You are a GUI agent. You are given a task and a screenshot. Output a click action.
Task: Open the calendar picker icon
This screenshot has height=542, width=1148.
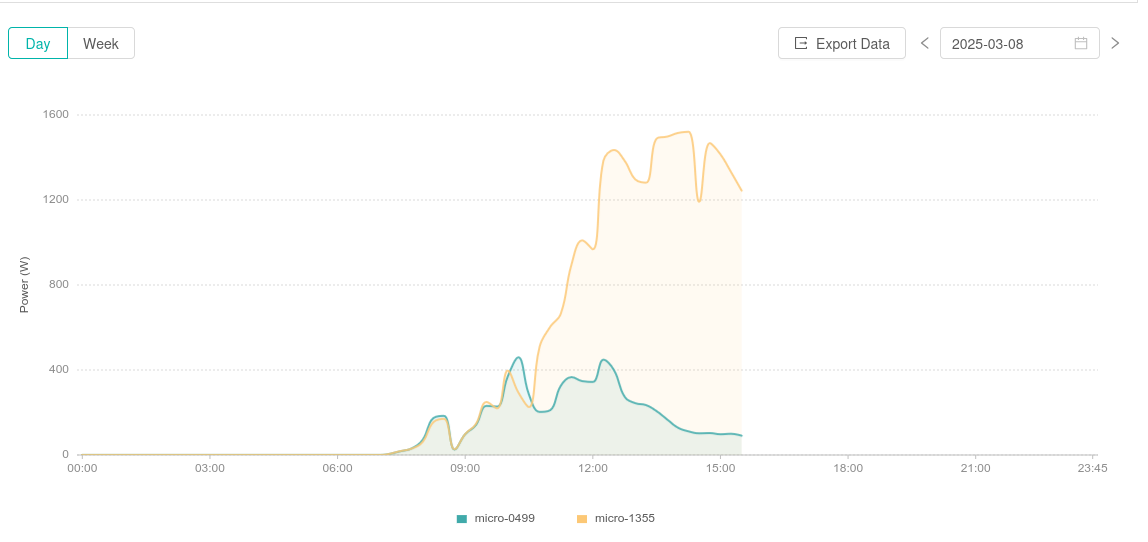click(1081, 43)
